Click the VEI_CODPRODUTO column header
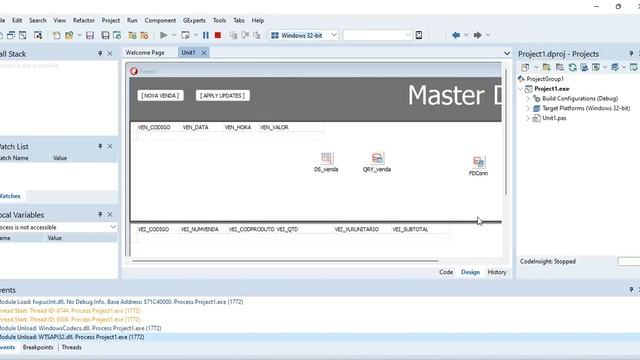The width and height of the screenshot is (640, 360). coord(251,229)
